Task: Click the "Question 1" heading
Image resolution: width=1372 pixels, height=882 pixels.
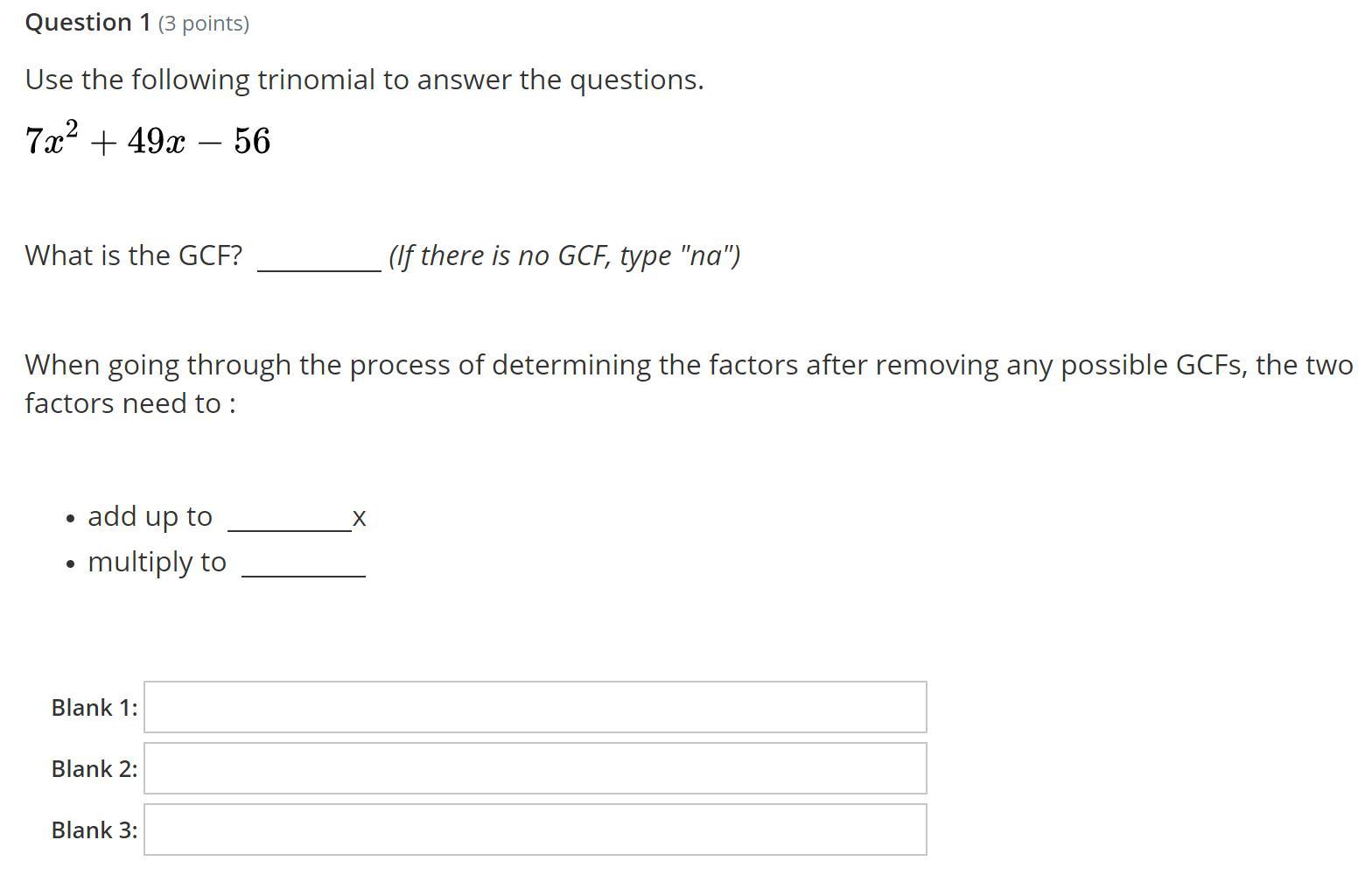Action: pos(87,23)
